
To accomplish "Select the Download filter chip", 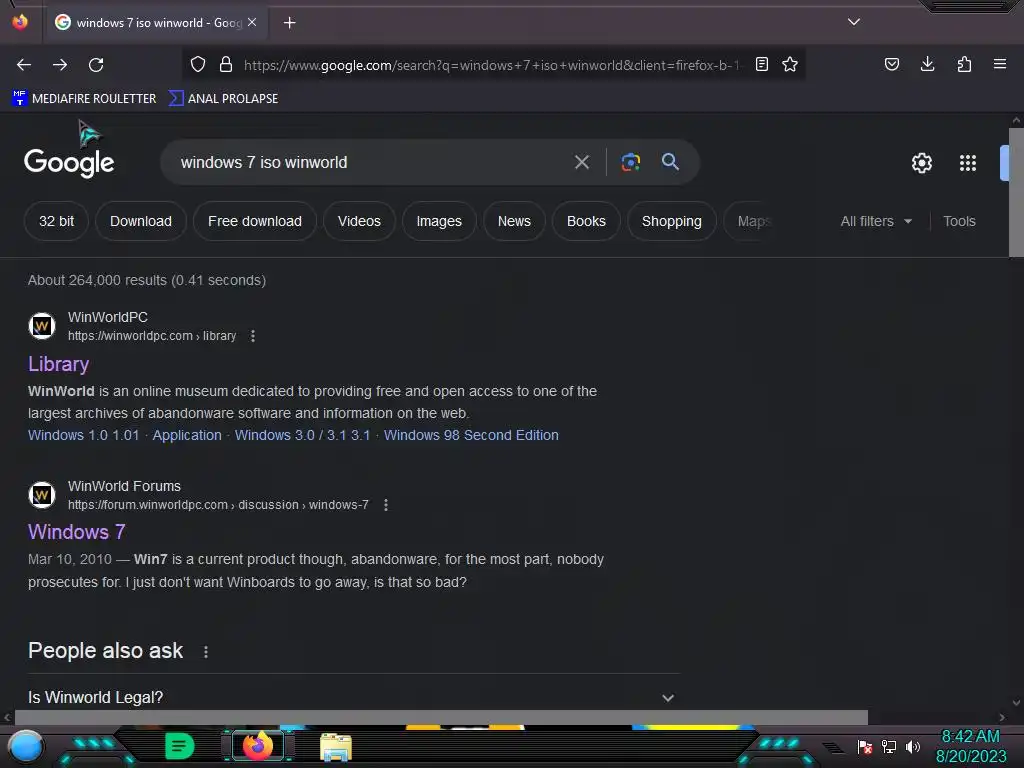I will (x=141, y=221).
